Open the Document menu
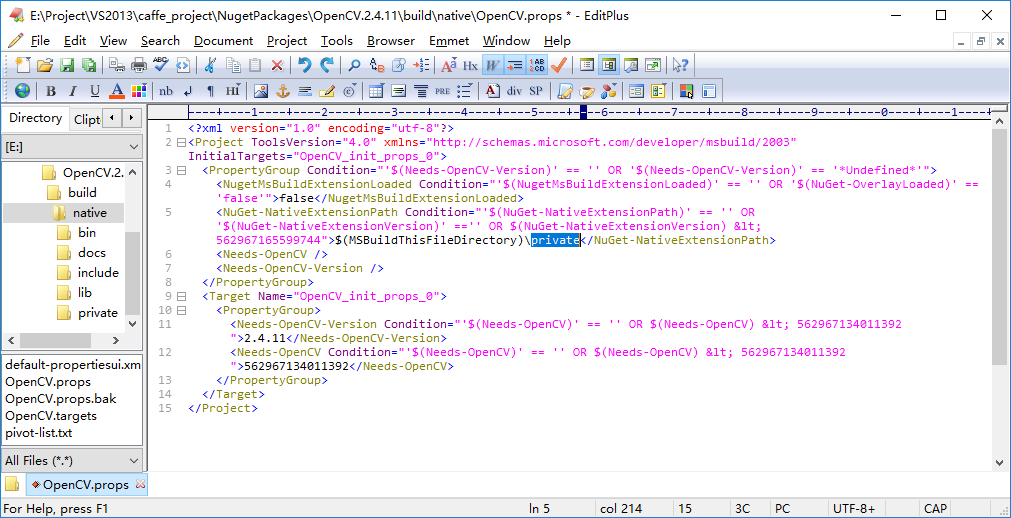The height and width of the screenshot is (518, 1011). [x=223, y=41]
